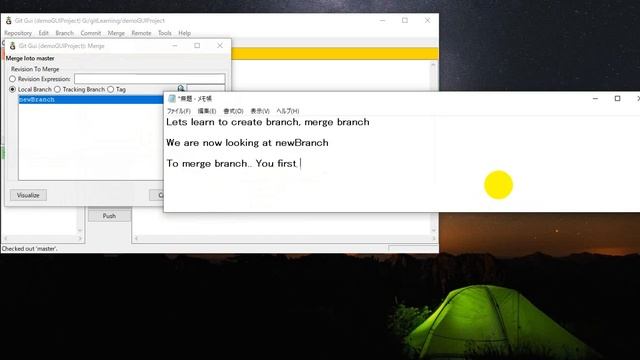Viewport: 640px width, 360px height.
Task: Open the Branch menu in Git Gui
Action: click(64, 33)
